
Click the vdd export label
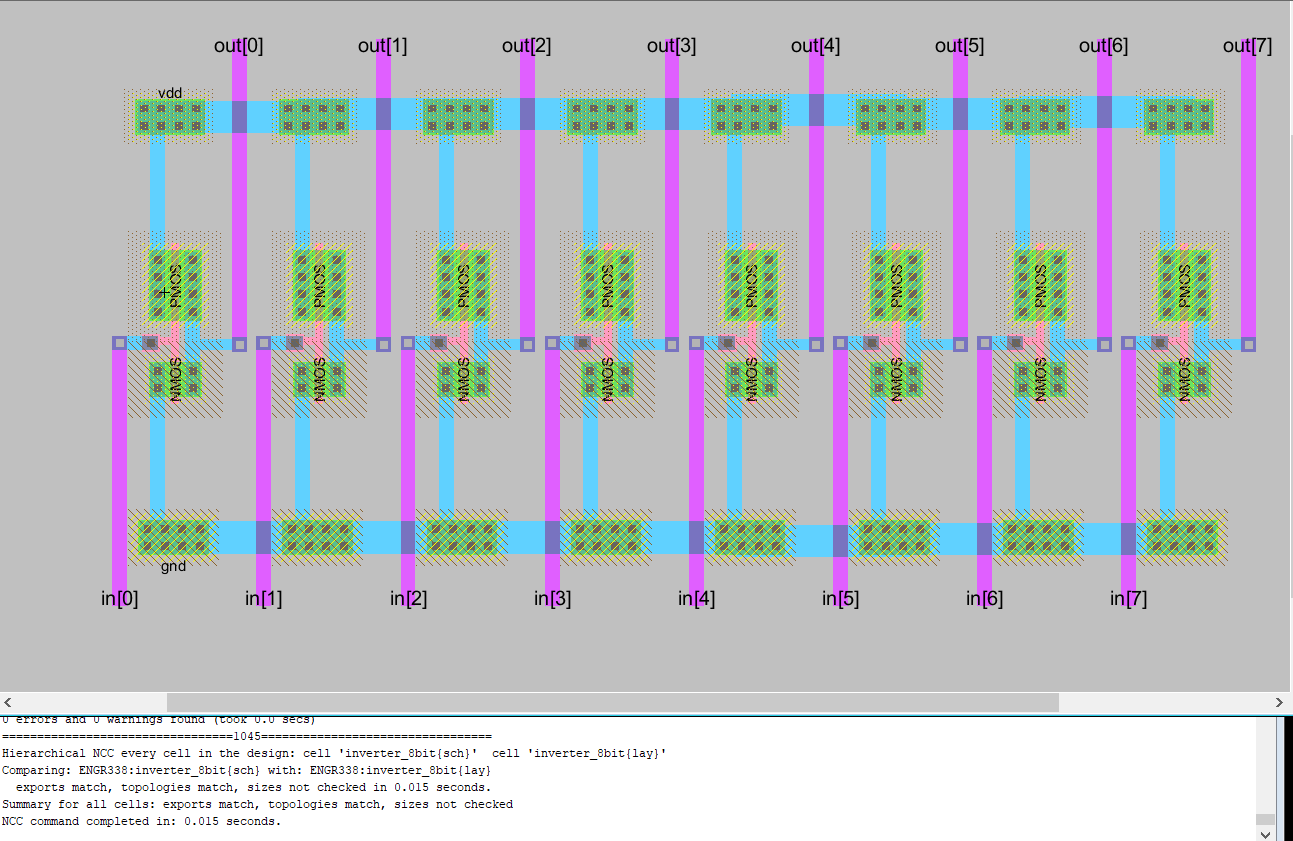coord(170,93)
